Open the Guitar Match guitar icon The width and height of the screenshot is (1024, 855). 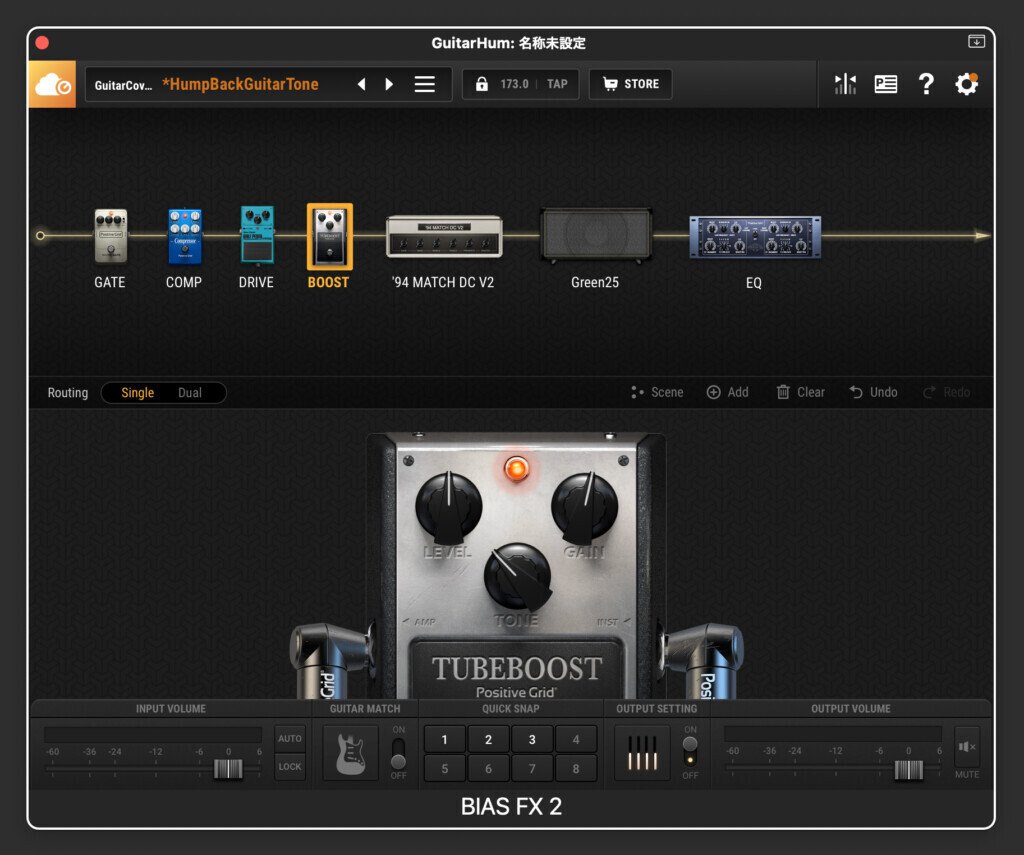(351, 753)
